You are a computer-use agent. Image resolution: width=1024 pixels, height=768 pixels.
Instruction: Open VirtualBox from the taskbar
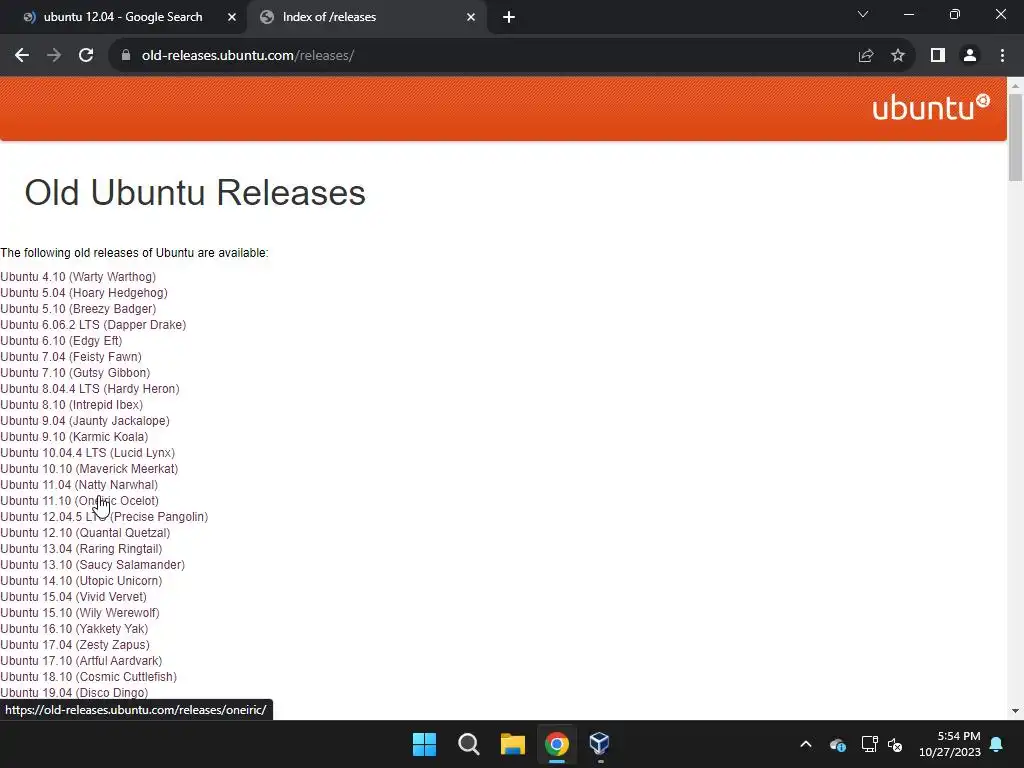pyautogui.click(x=600, y=743)
